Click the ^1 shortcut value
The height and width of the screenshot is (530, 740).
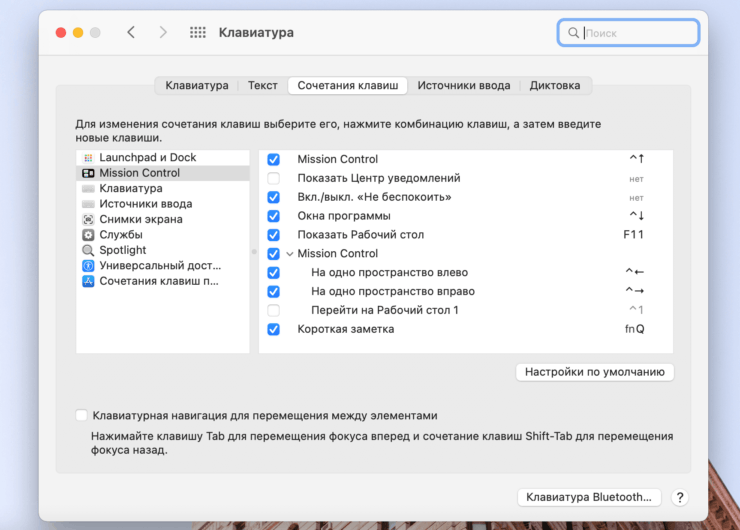tap(636, 310)
